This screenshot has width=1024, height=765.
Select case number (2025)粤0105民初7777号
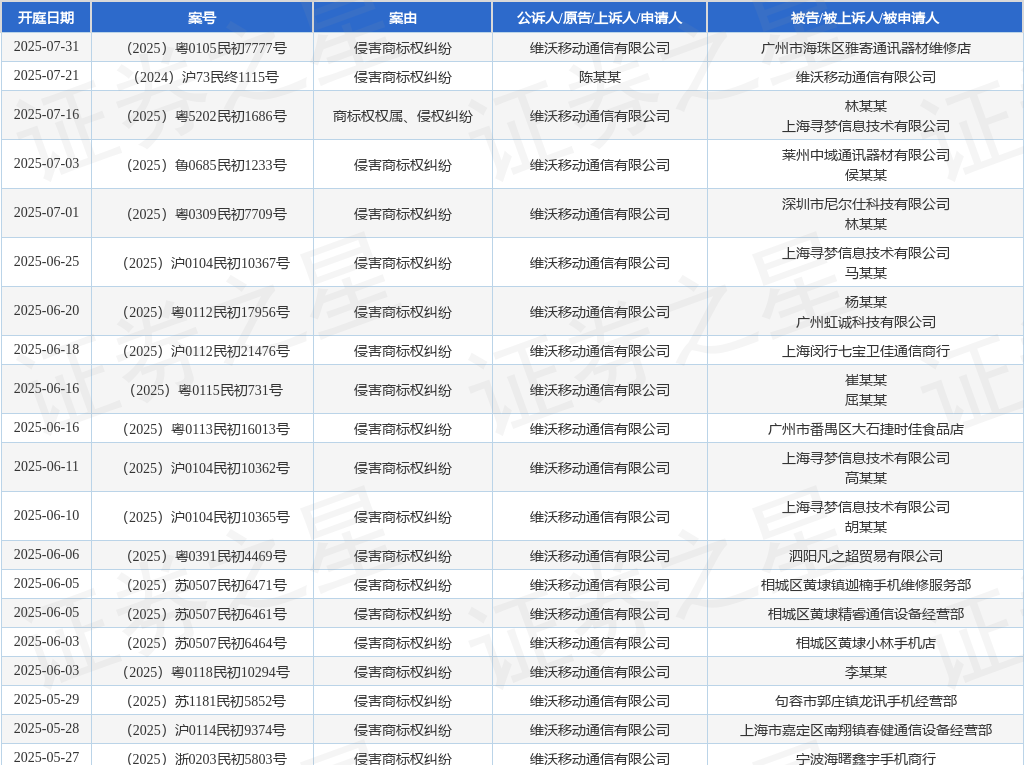tap(206, 48)
